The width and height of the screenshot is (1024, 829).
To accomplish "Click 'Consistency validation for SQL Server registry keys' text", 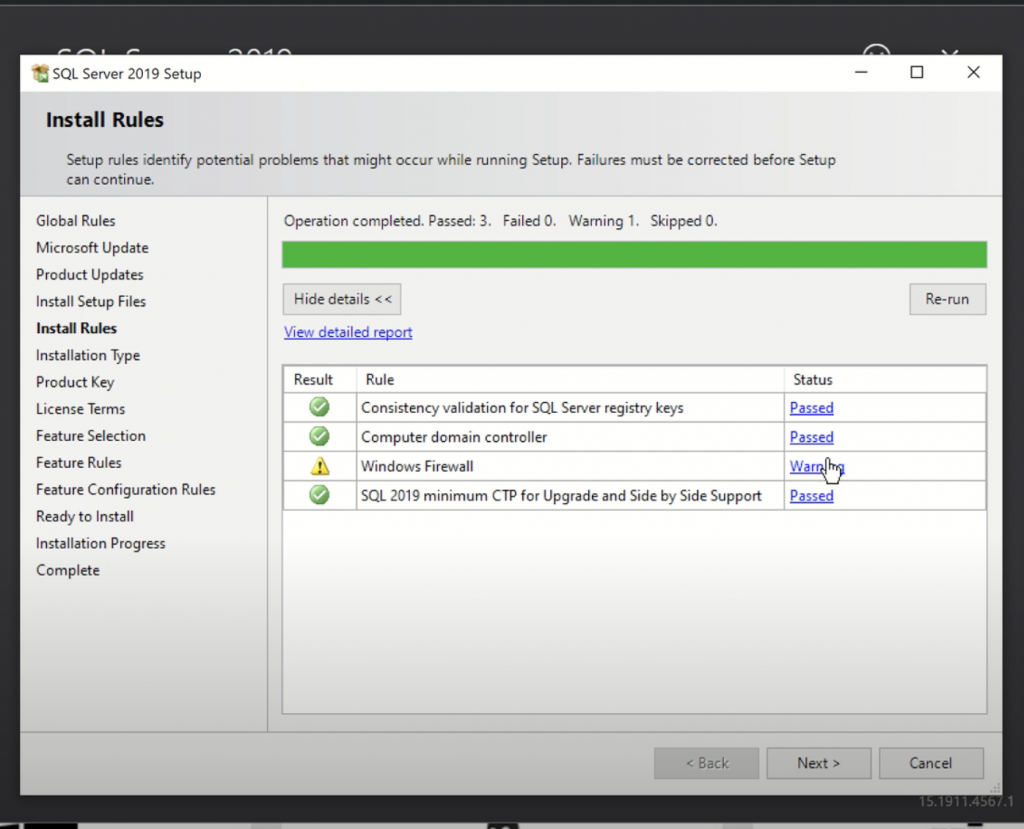I will click(x=522, y=408).
